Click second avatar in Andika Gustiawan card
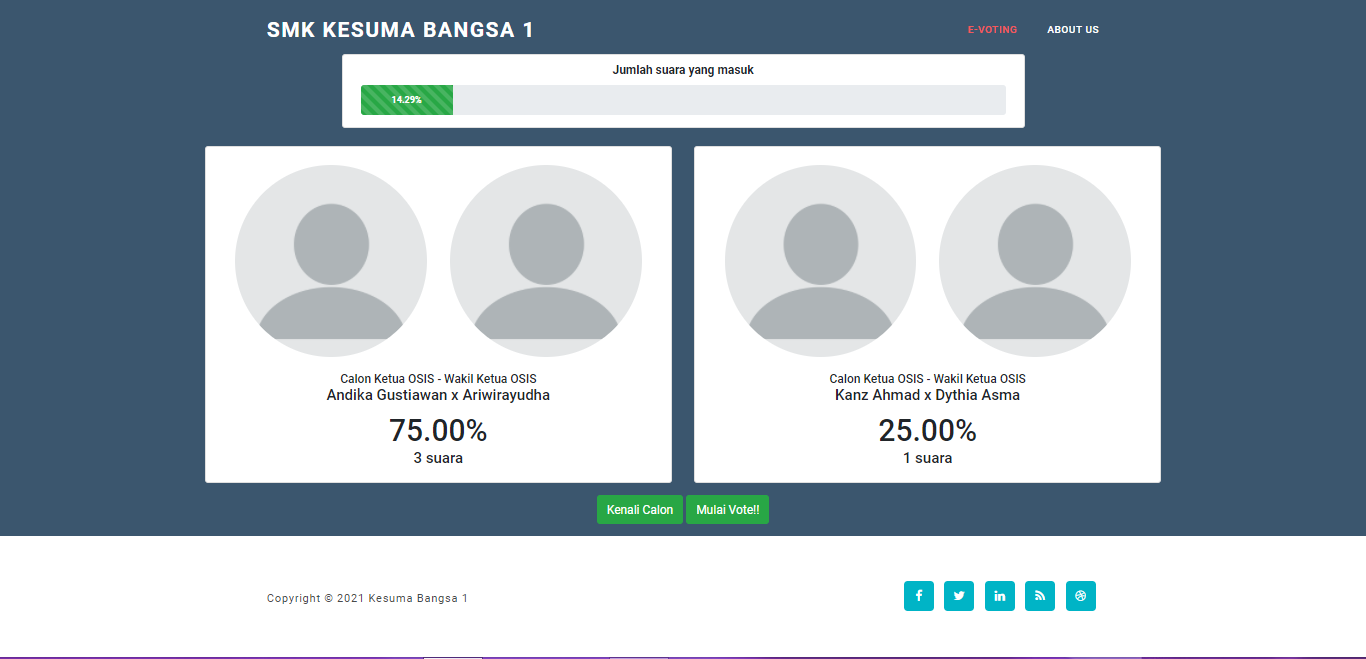 click(x=546, y=261)
